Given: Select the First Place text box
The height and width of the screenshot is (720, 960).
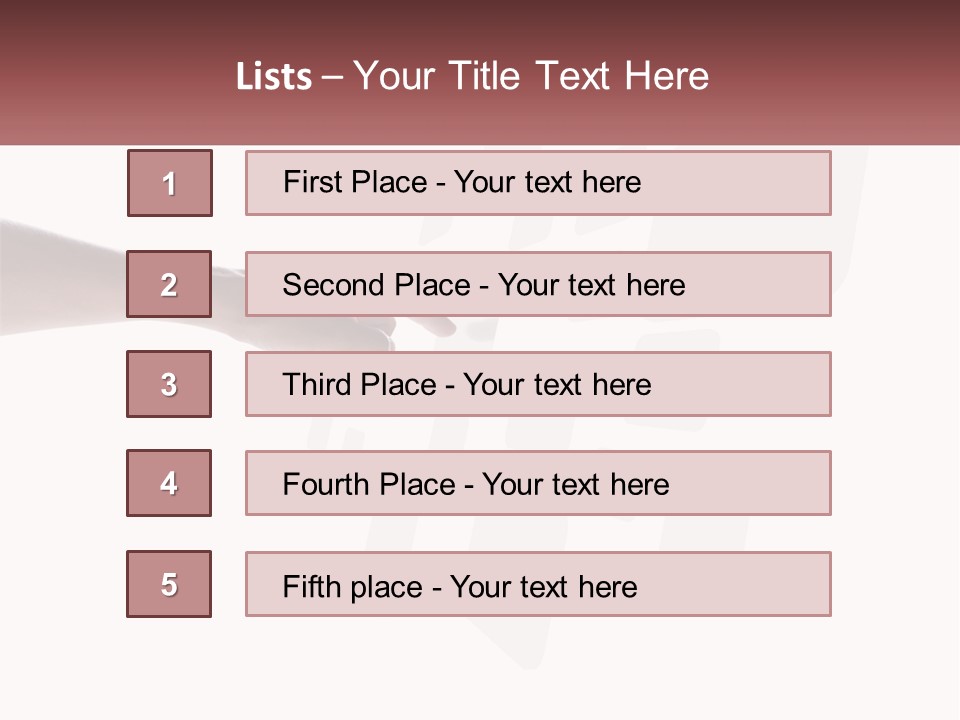Looking at the screenshot, I should coord(538,183).
